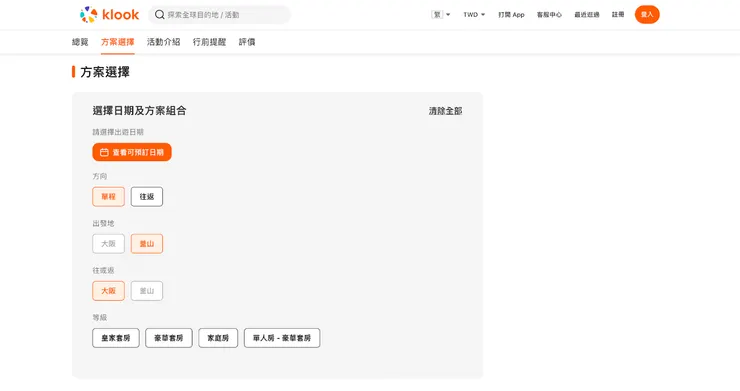This screenshot has height=391, width=740.
Task: Click the 打開 App link
Action: click(x=511, y=15)
